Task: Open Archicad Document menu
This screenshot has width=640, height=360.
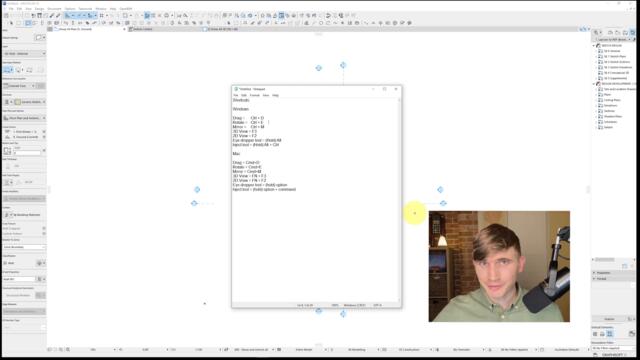Action: coord(54,9)
